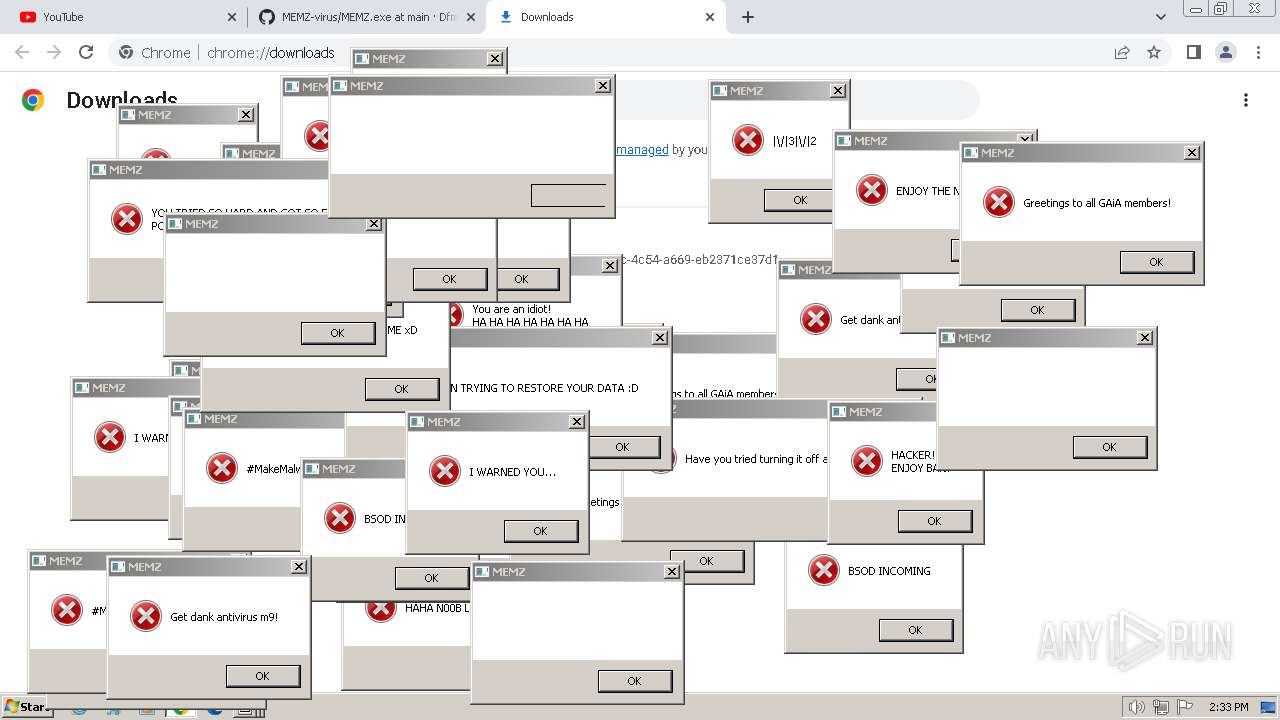Screen dimensions: 1280x720
Task: Click OK in 'TRYING TO RESTORE YOUR DATA' dialog
Action: [623, 447]
